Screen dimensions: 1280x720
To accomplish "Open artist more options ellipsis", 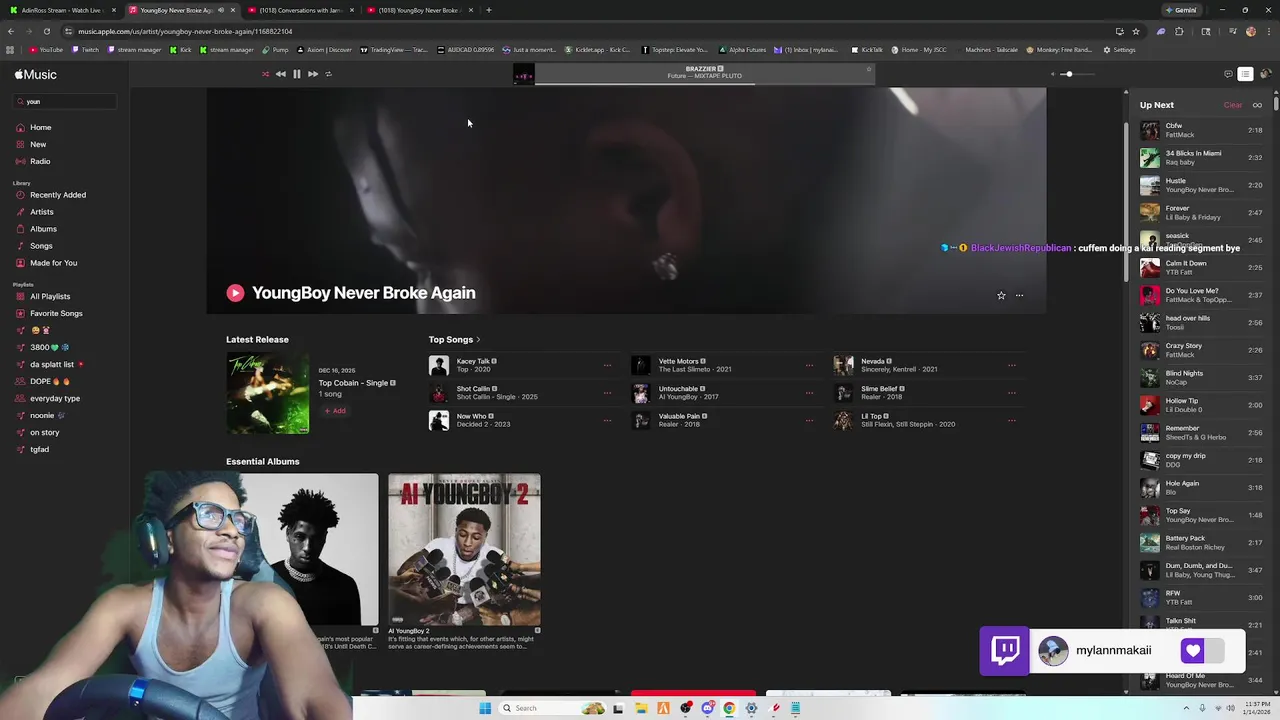I will (1019, 295).
